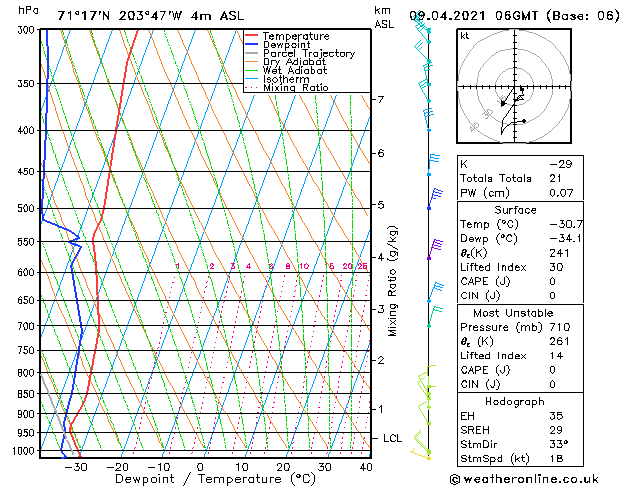Click the Most Unstable section heading
The image size is (629, 486).
(513, 313)
